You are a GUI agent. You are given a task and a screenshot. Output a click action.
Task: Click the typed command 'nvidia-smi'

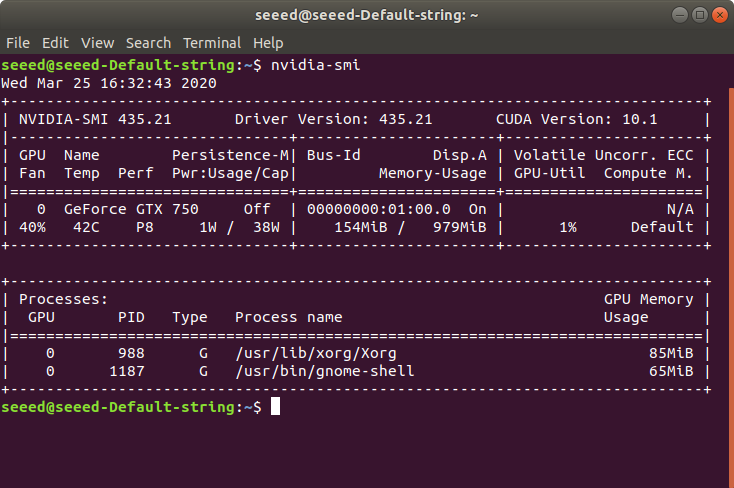[x=316, y=65]
